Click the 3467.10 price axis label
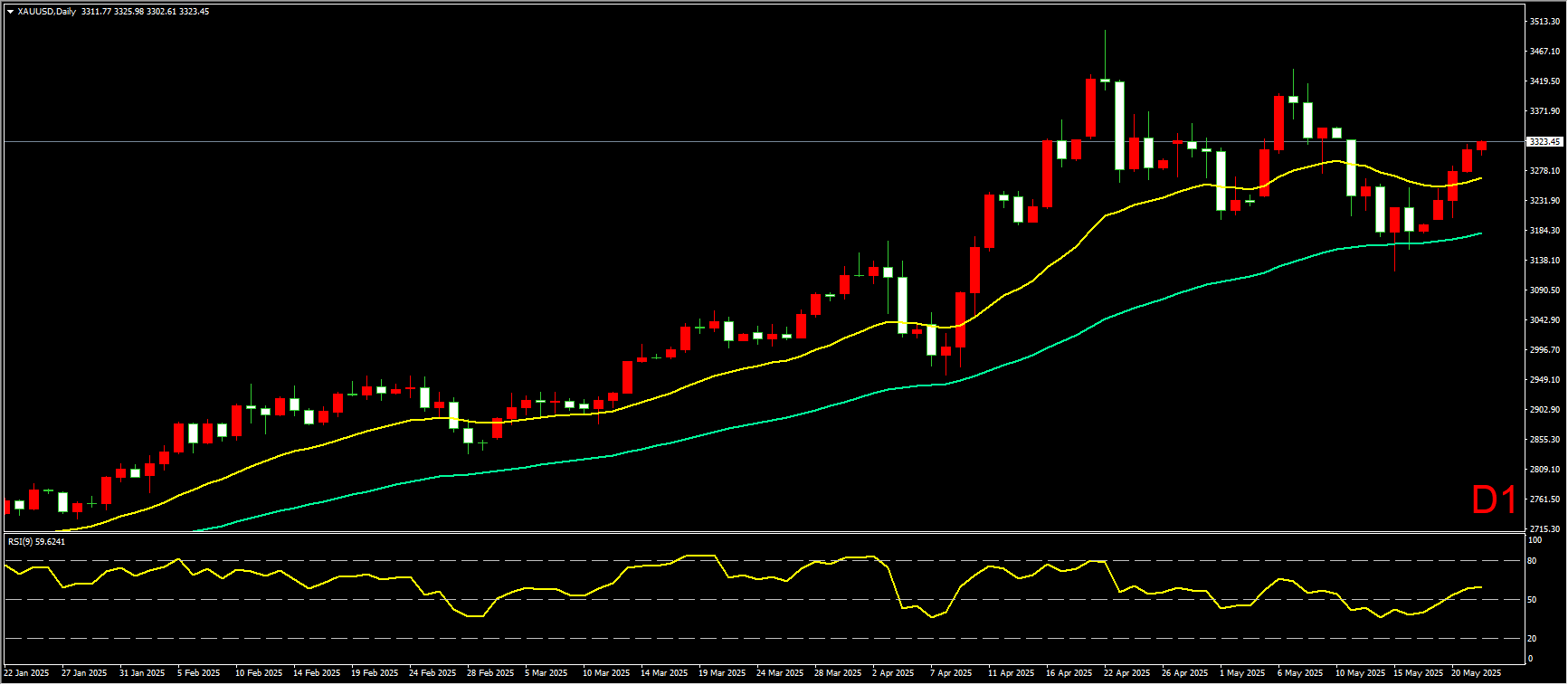1568x685 pixels. (1544, 52)
